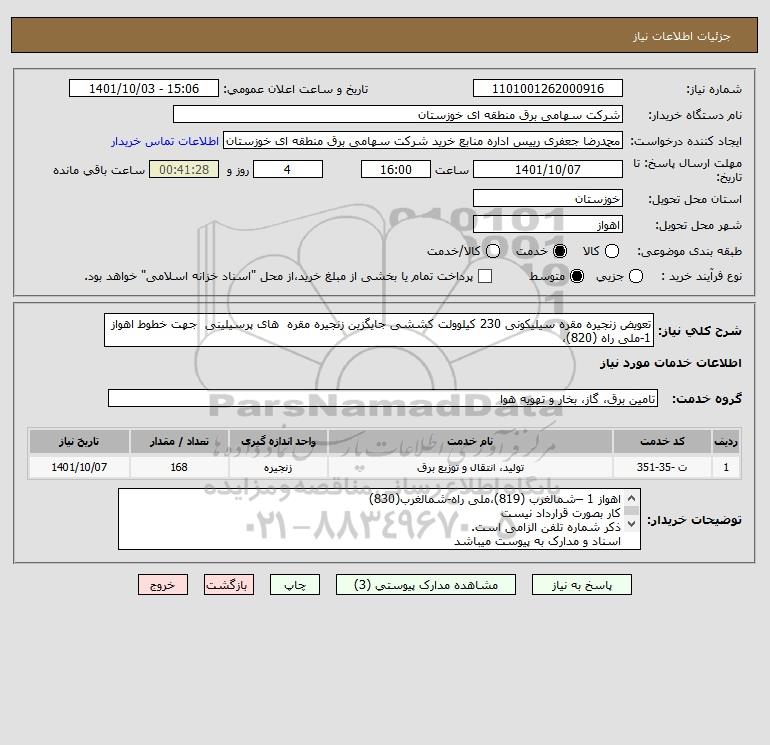
Task: Click the quantity cell 168
Action: [x=179, y=467]
